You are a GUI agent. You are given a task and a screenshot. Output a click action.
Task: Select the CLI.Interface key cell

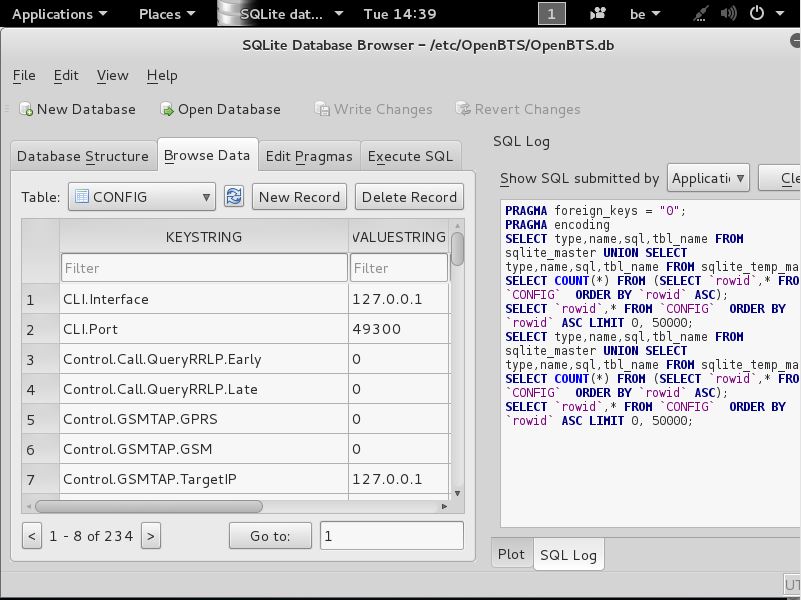(x=204, y=299)
